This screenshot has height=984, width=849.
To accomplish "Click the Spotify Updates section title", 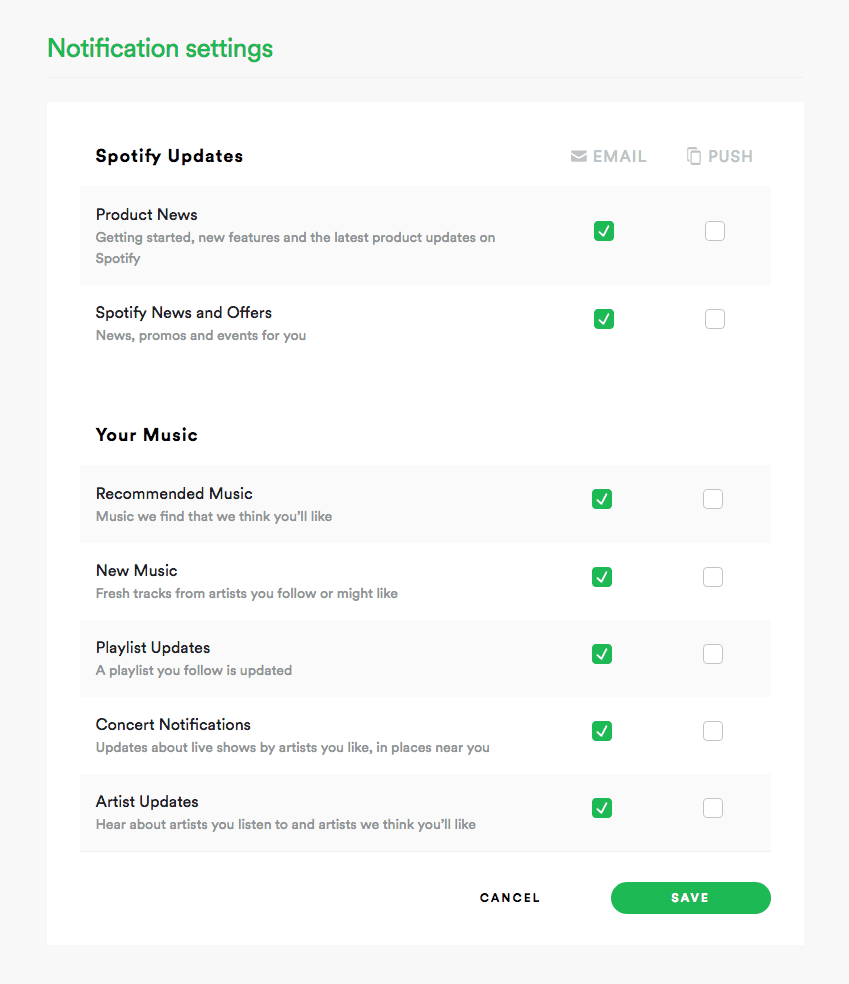I will (169, 156).
